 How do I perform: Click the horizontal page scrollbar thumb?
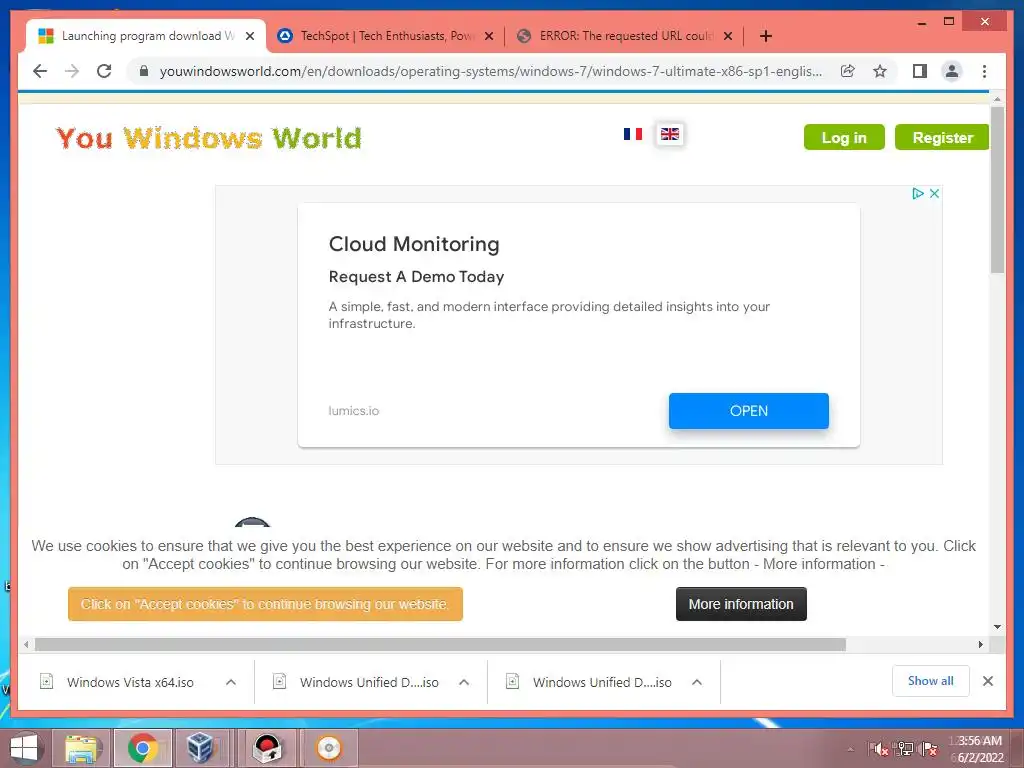click(x=440, y=645)
